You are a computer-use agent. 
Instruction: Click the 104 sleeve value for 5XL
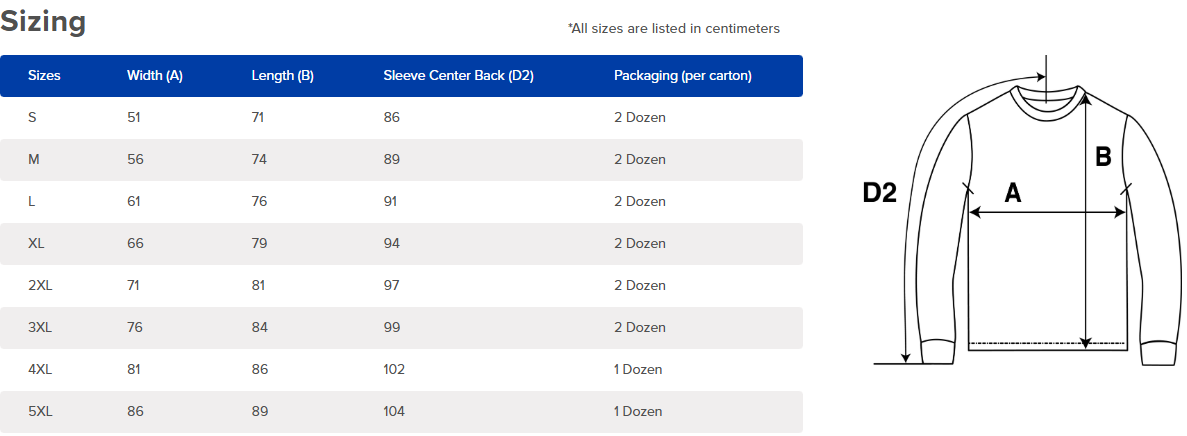[x=394, y=412]
